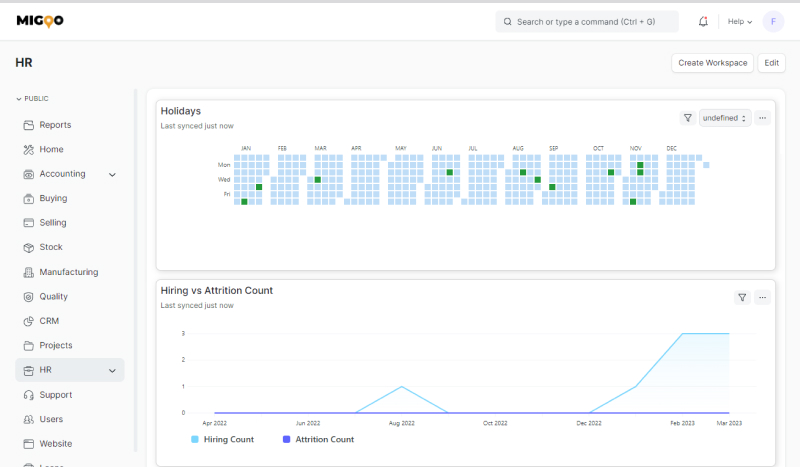Select the Buying basket icon

29,198
